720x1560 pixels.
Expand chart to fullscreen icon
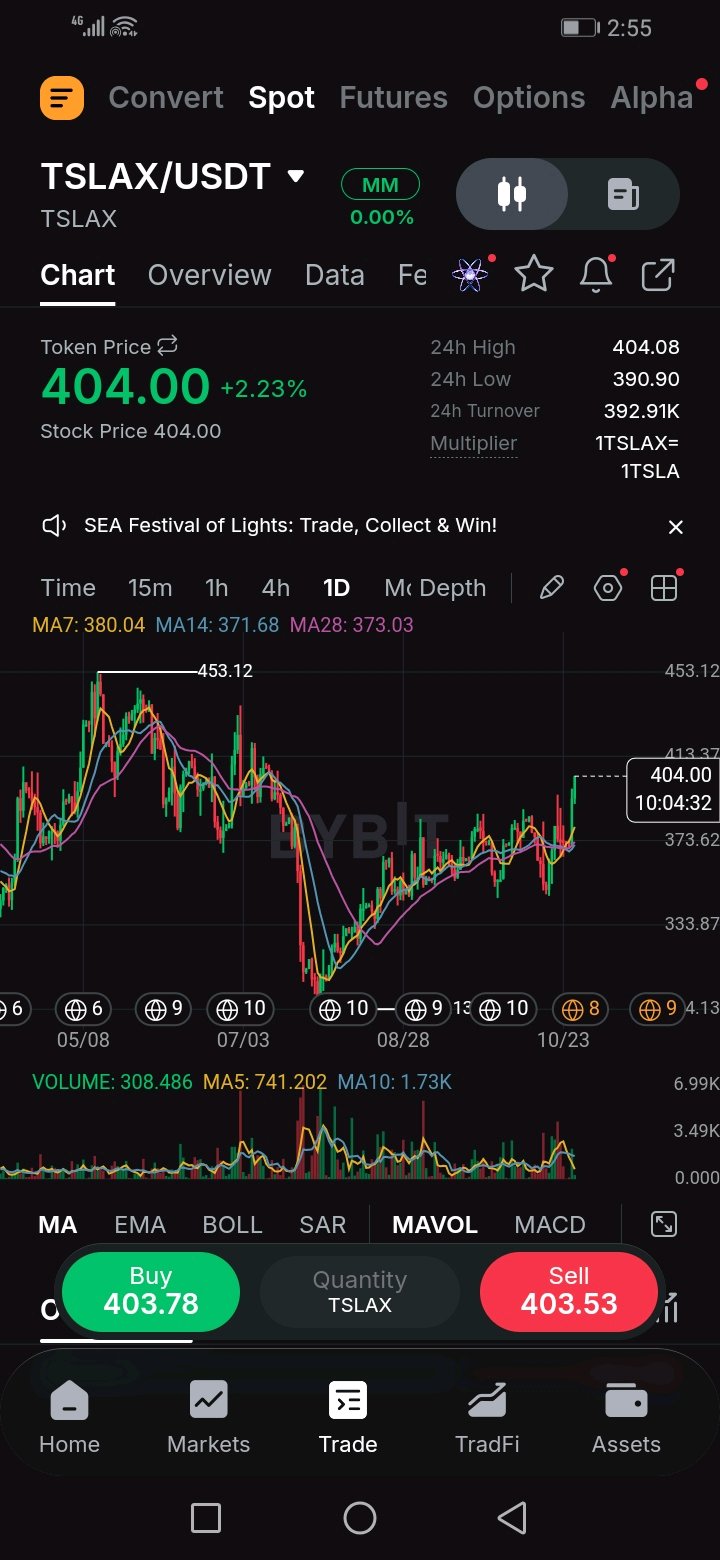(x=664, y=1224)
